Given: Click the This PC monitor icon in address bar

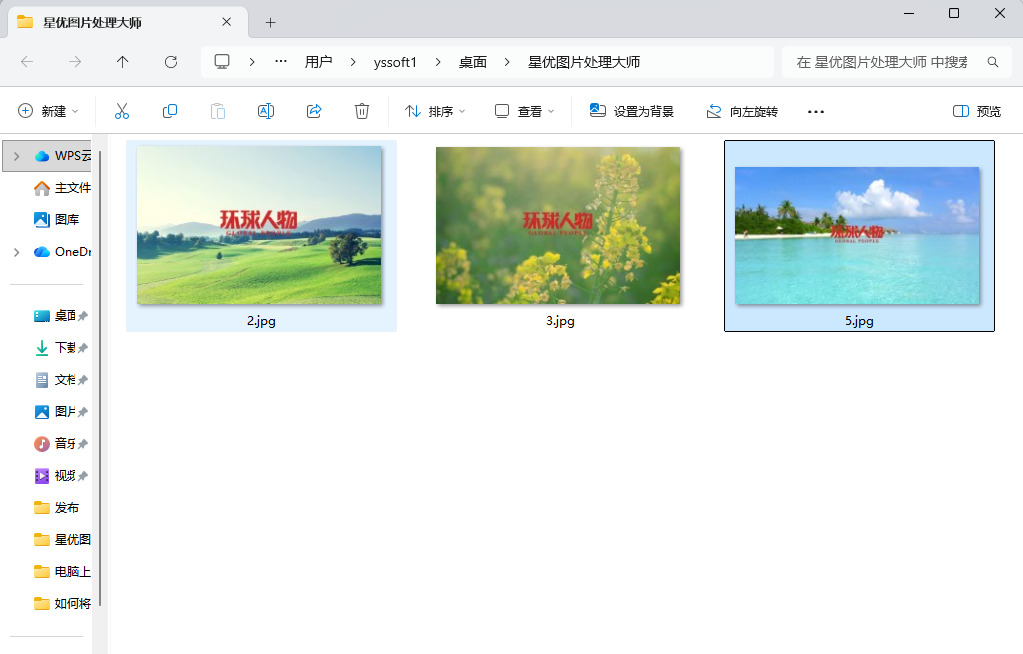Looking at the screenshot, I should 222,62.
